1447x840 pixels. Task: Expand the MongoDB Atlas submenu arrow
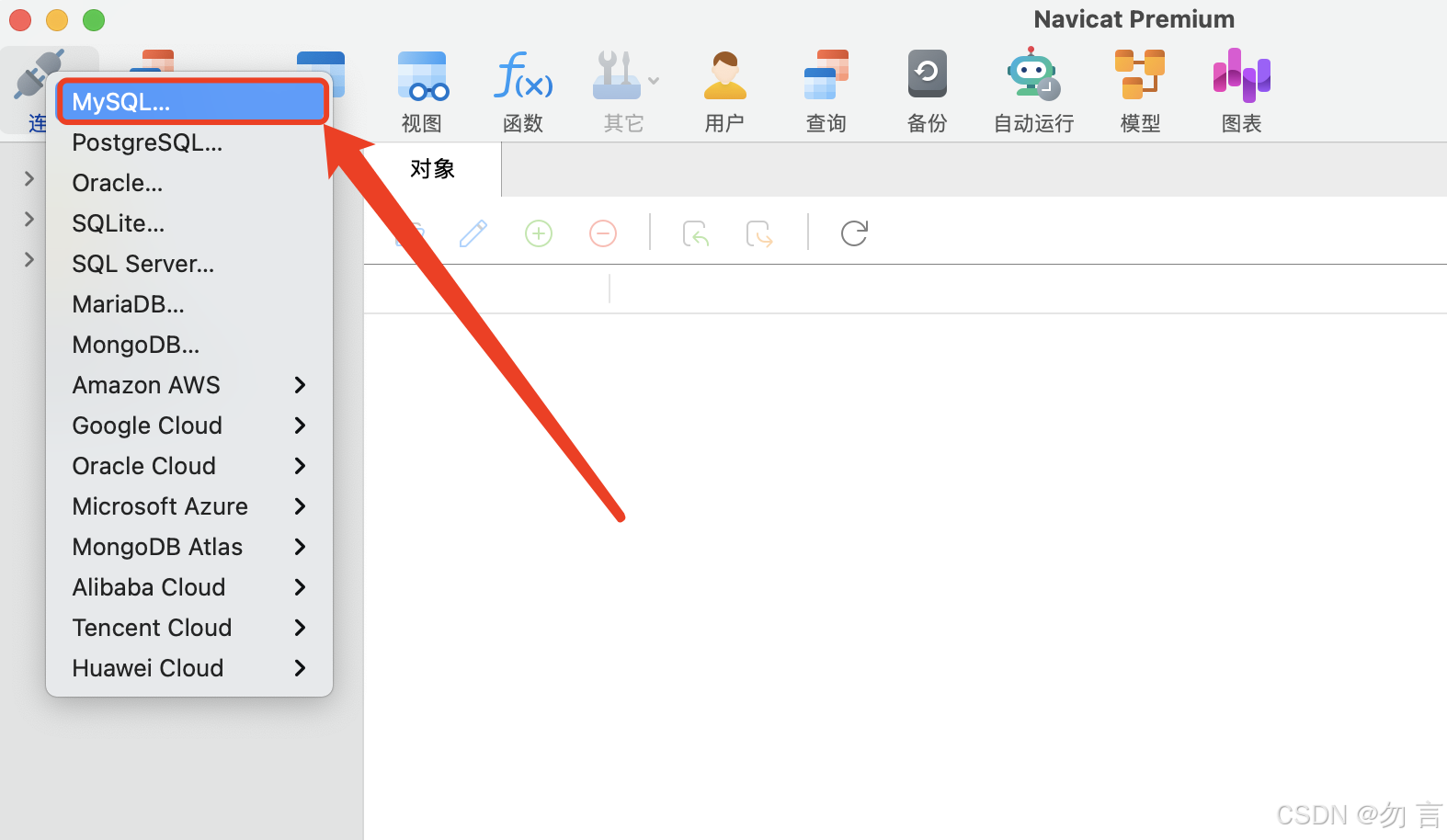click(300, 547)
